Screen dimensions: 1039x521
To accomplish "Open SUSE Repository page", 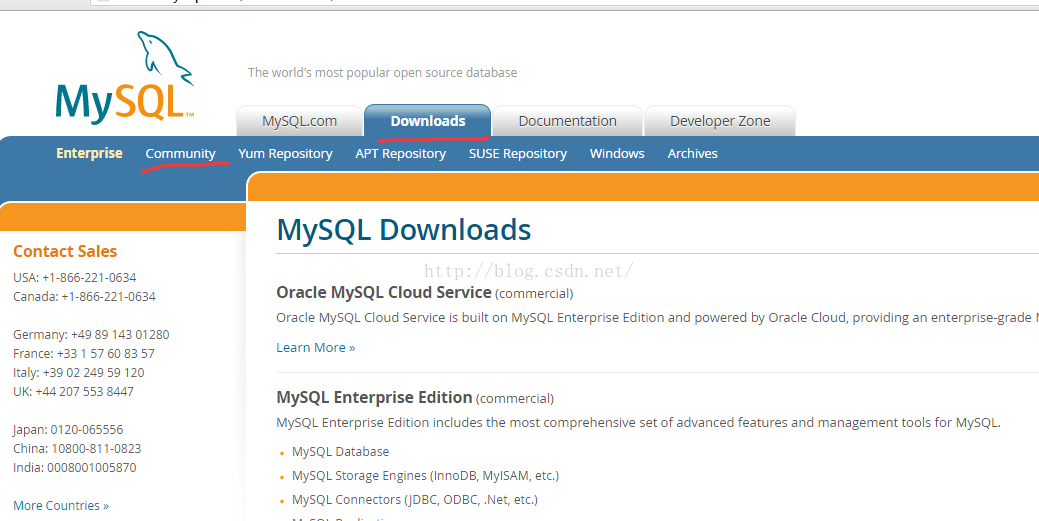I will (x=518, y=154).
